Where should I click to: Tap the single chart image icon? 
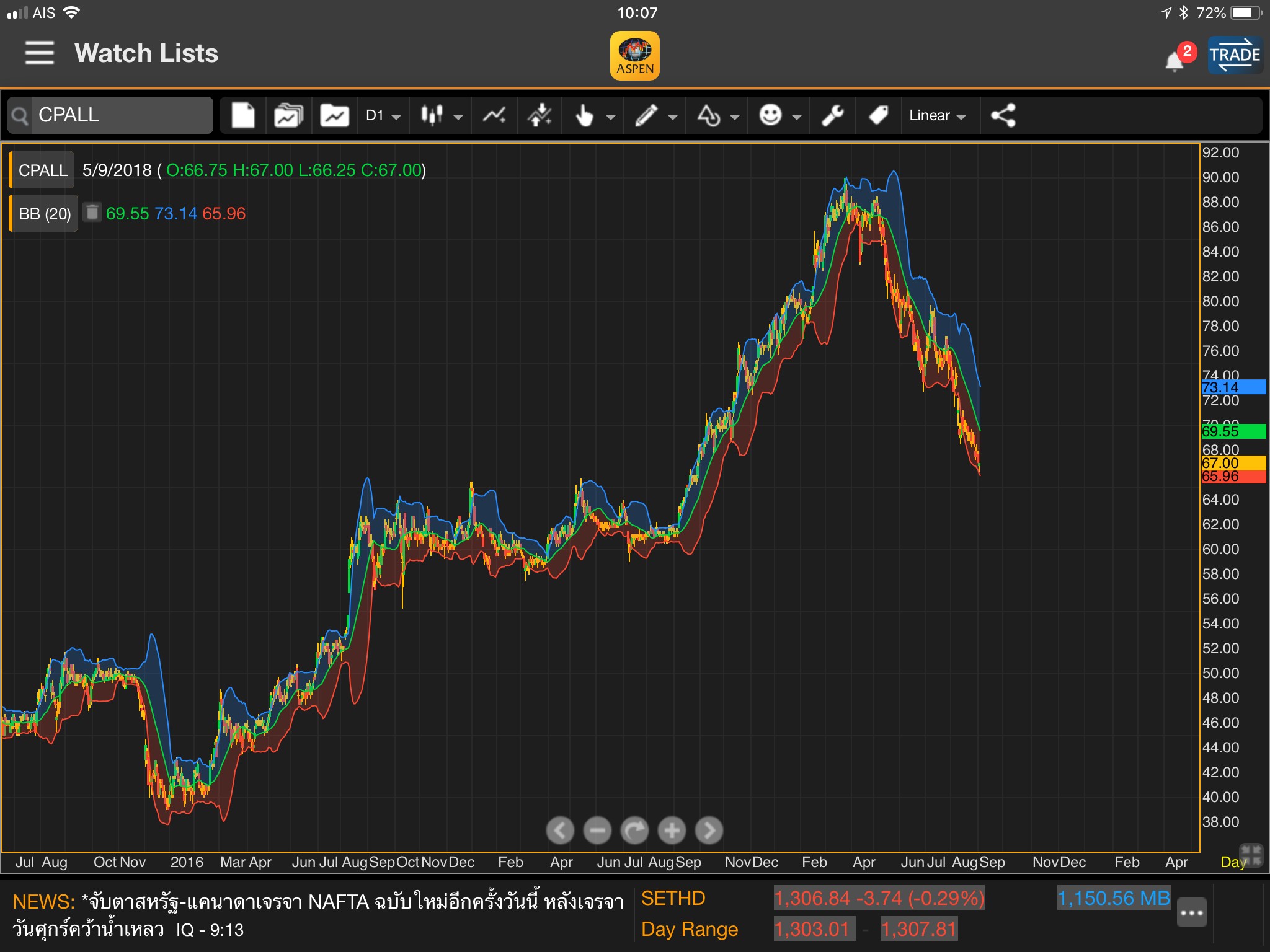[x=334, y=115]
